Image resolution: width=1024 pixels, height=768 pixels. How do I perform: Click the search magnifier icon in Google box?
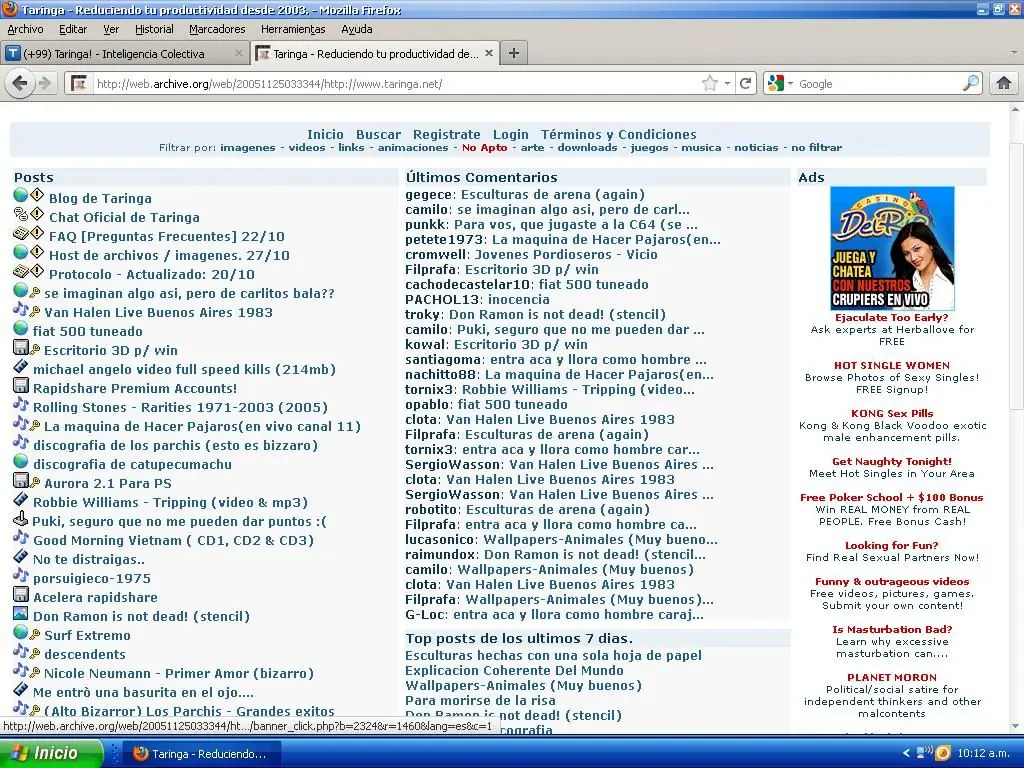click(x=971, y=84)
